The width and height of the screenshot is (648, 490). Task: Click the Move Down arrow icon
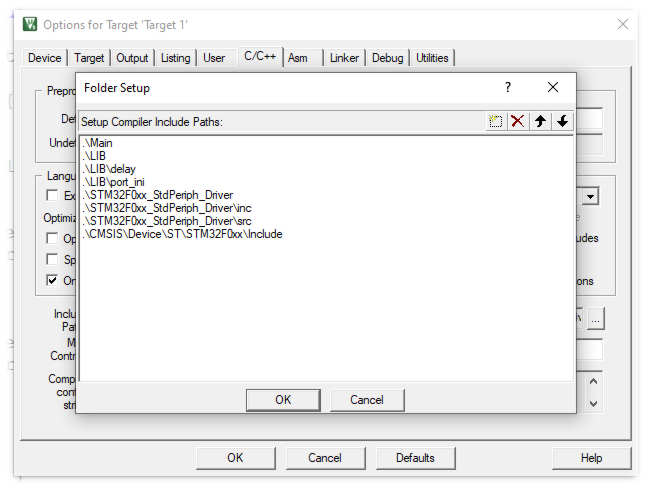pos(562,121)
